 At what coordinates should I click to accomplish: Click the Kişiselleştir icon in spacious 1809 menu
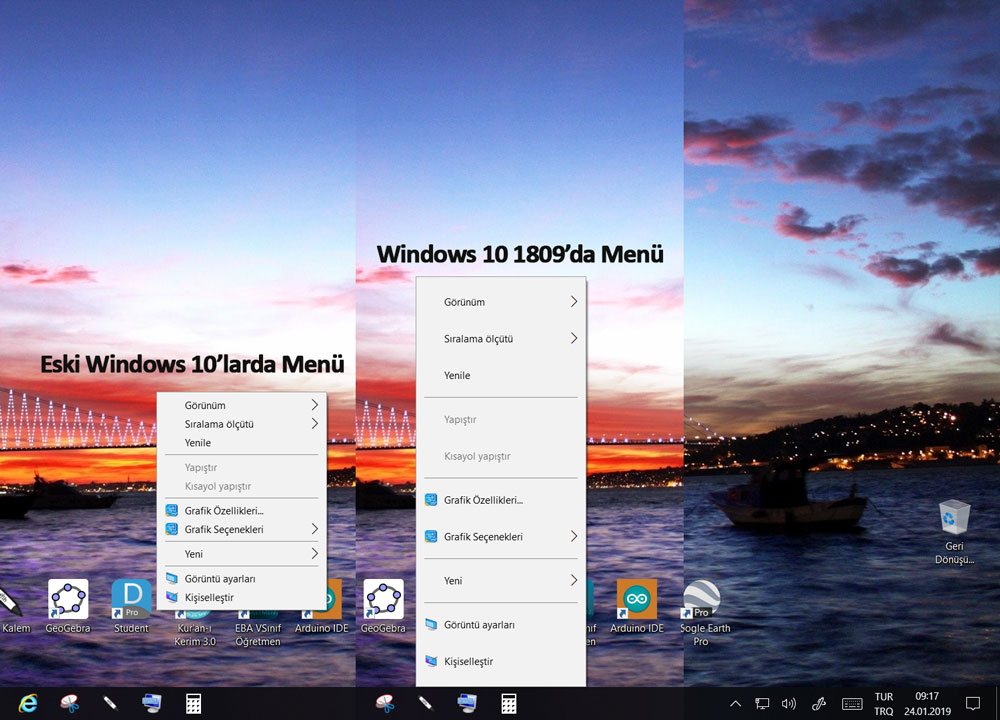431,661
